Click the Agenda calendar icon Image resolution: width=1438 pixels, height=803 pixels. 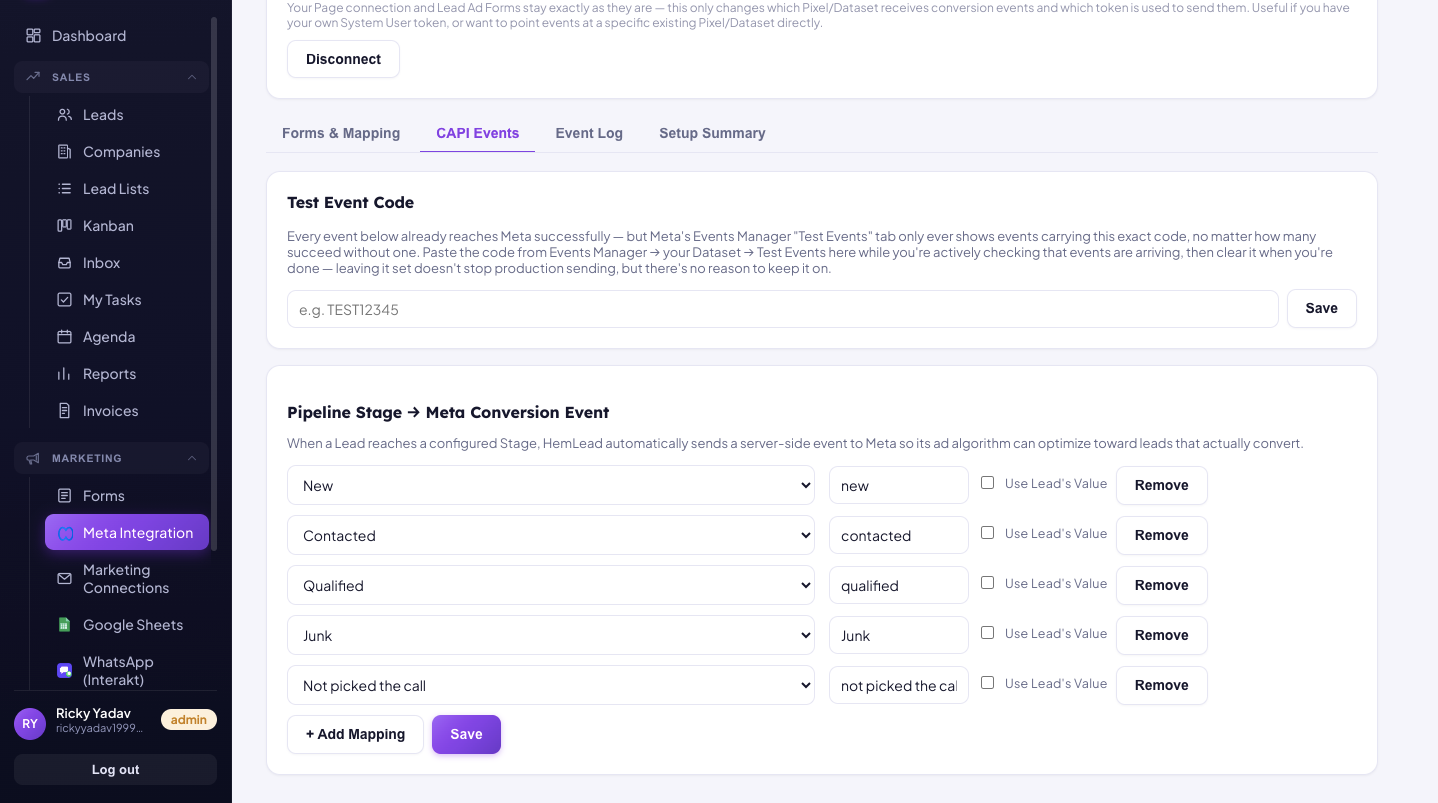[65, 337]
